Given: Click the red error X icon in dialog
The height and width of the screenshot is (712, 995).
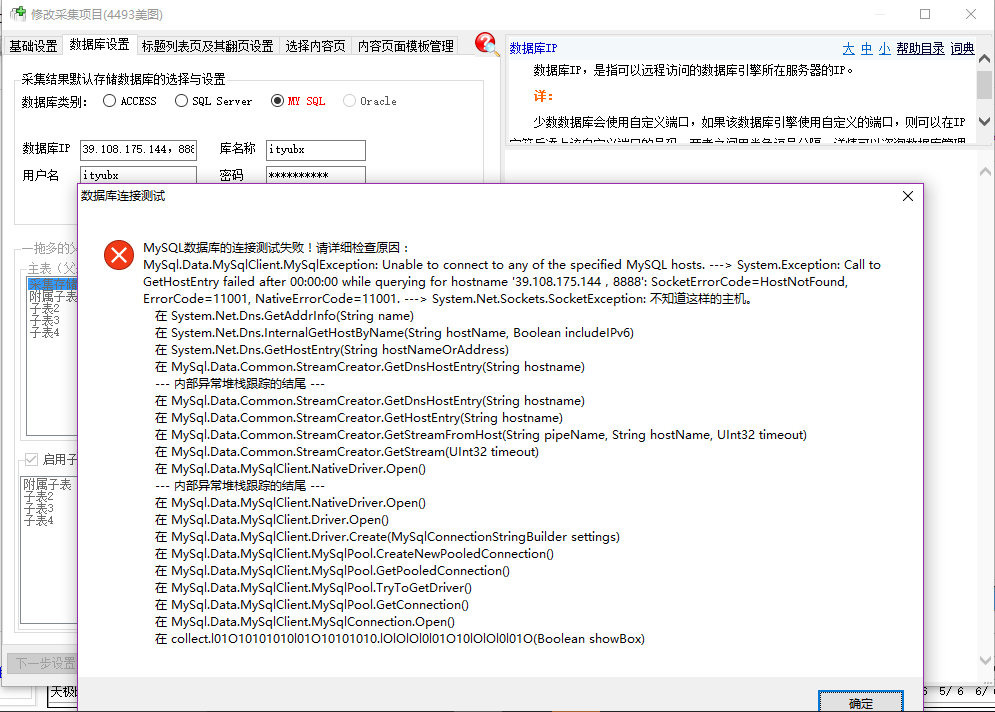Looking at the screenshot, I should click(x=118, y=256).
